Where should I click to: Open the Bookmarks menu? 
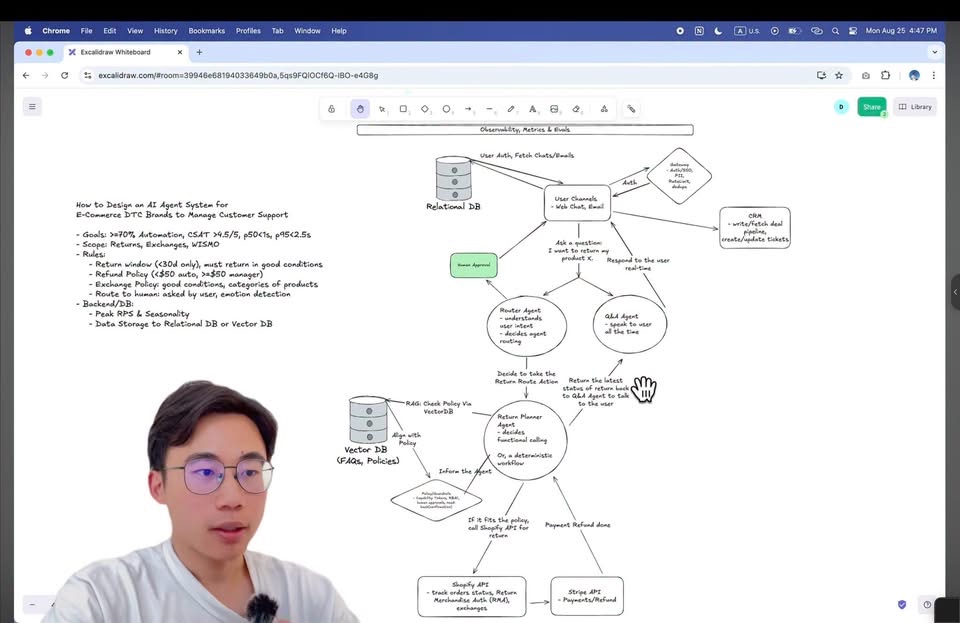[x=206, y=31]
